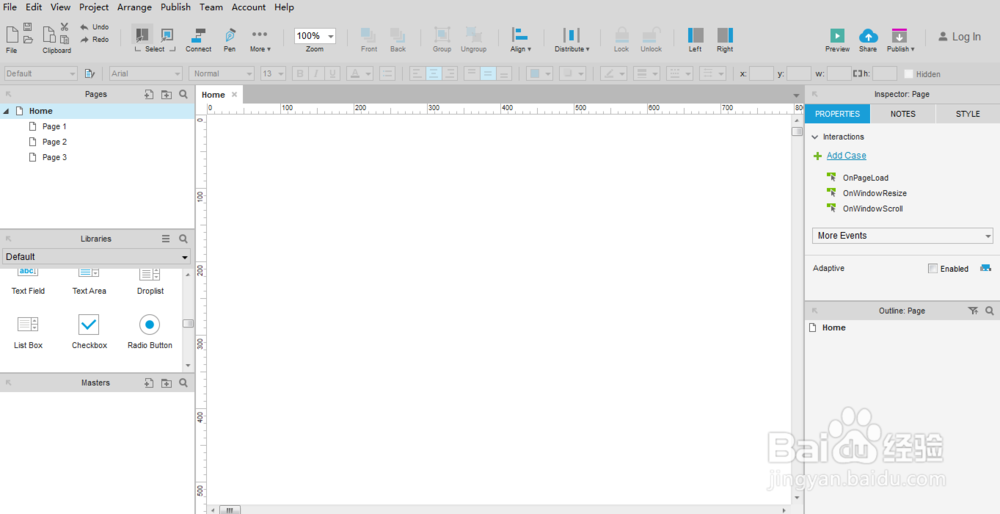Image resolution: width=1000 pixels, height=514 pixels.
Task: Open the Arial font dropdown
Action: (146, 74)
